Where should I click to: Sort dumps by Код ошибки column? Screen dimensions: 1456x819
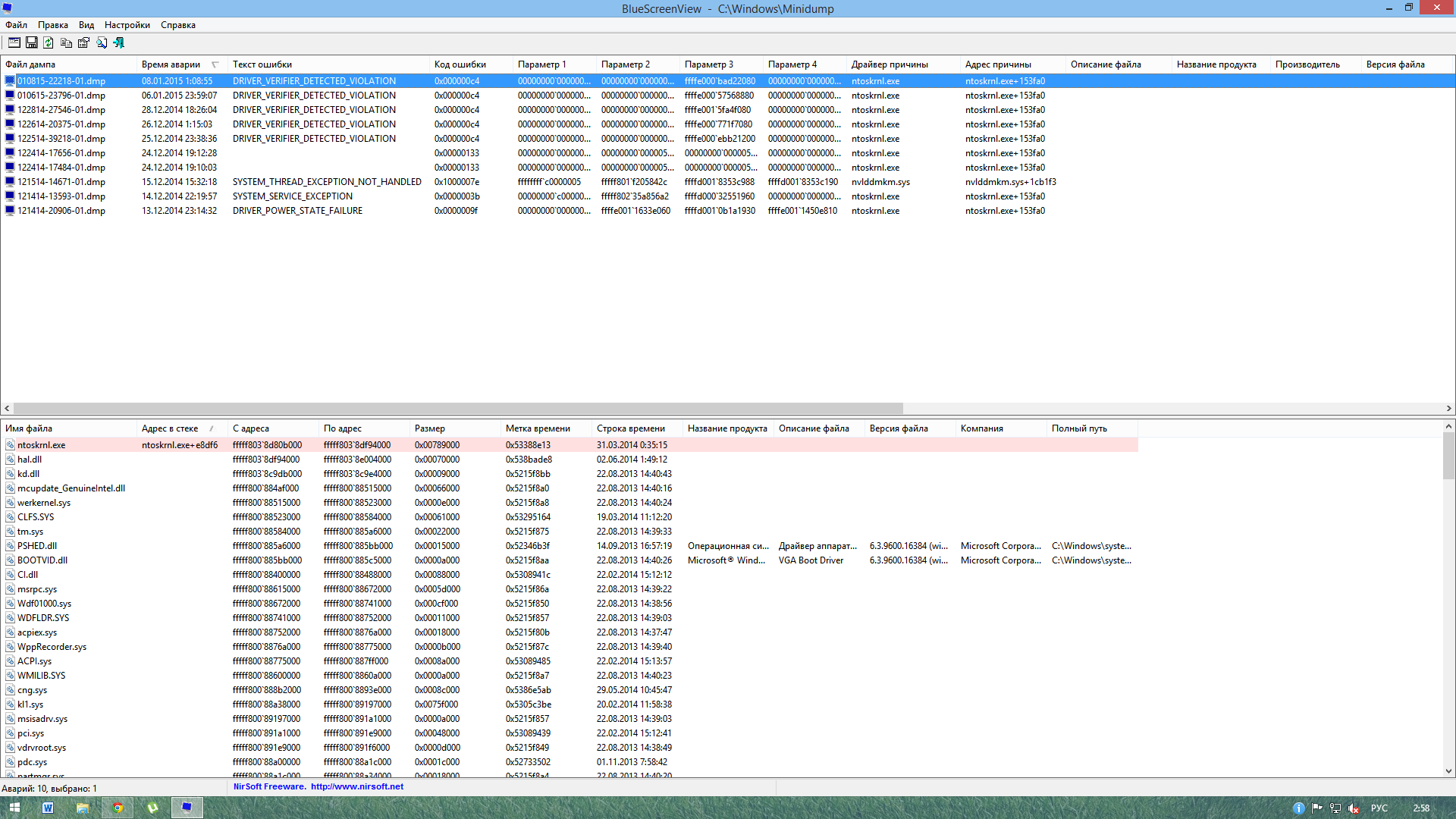pos(460,64)
